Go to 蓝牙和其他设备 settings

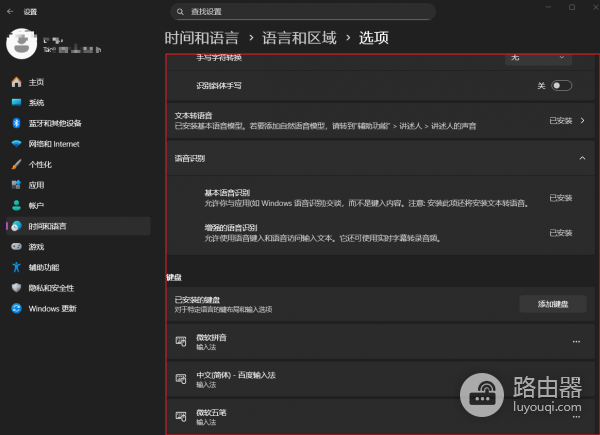click(x=78, y=123)
